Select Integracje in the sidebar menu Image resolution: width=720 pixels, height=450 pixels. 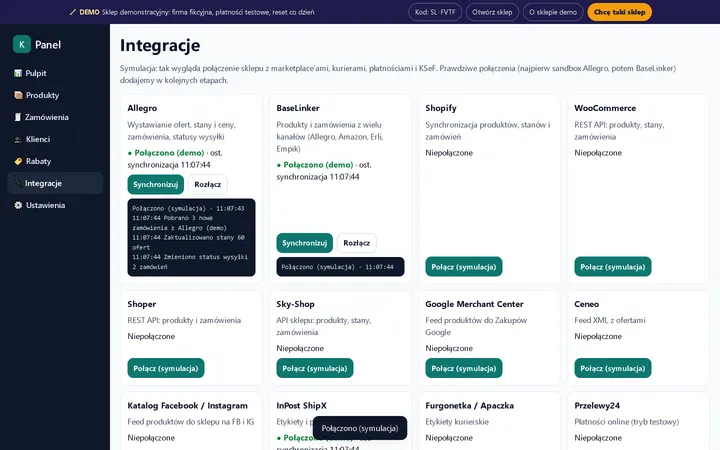55,183
